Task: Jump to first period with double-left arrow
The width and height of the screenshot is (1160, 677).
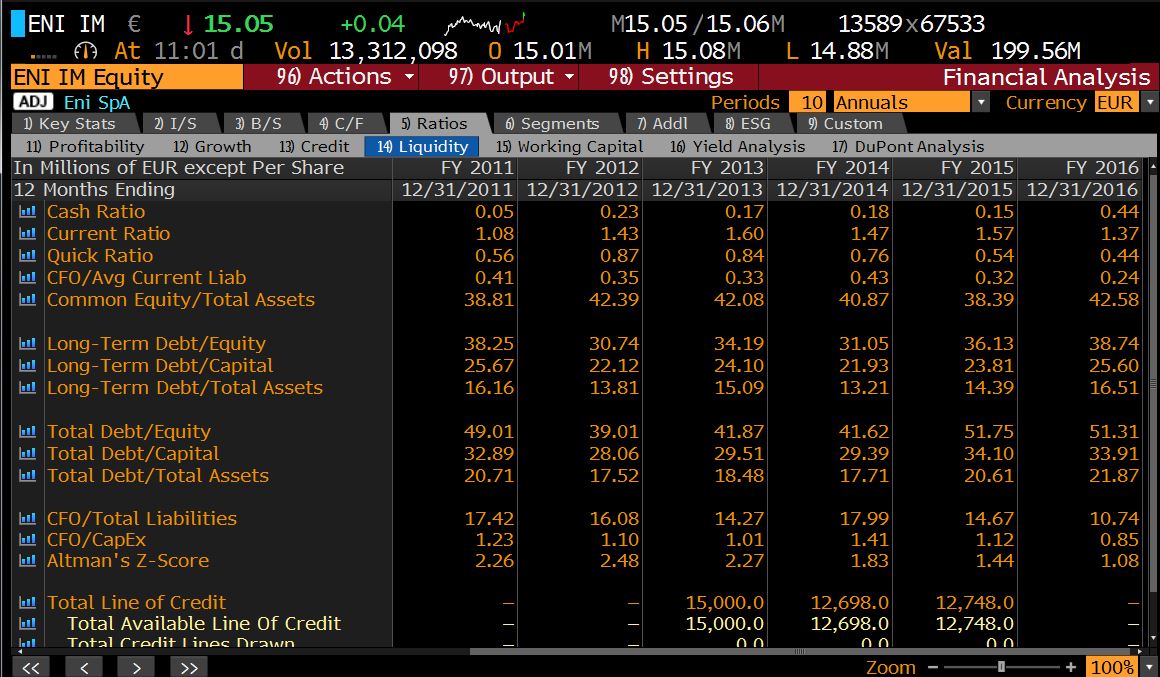Action: (30, 667)
